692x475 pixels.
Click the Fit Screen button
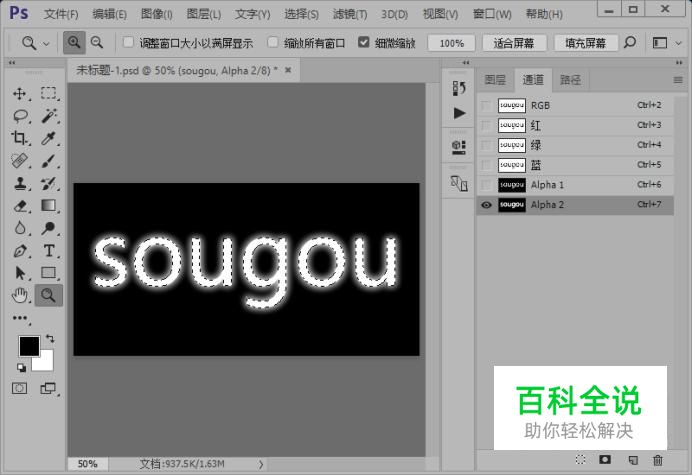coord(514,43)
